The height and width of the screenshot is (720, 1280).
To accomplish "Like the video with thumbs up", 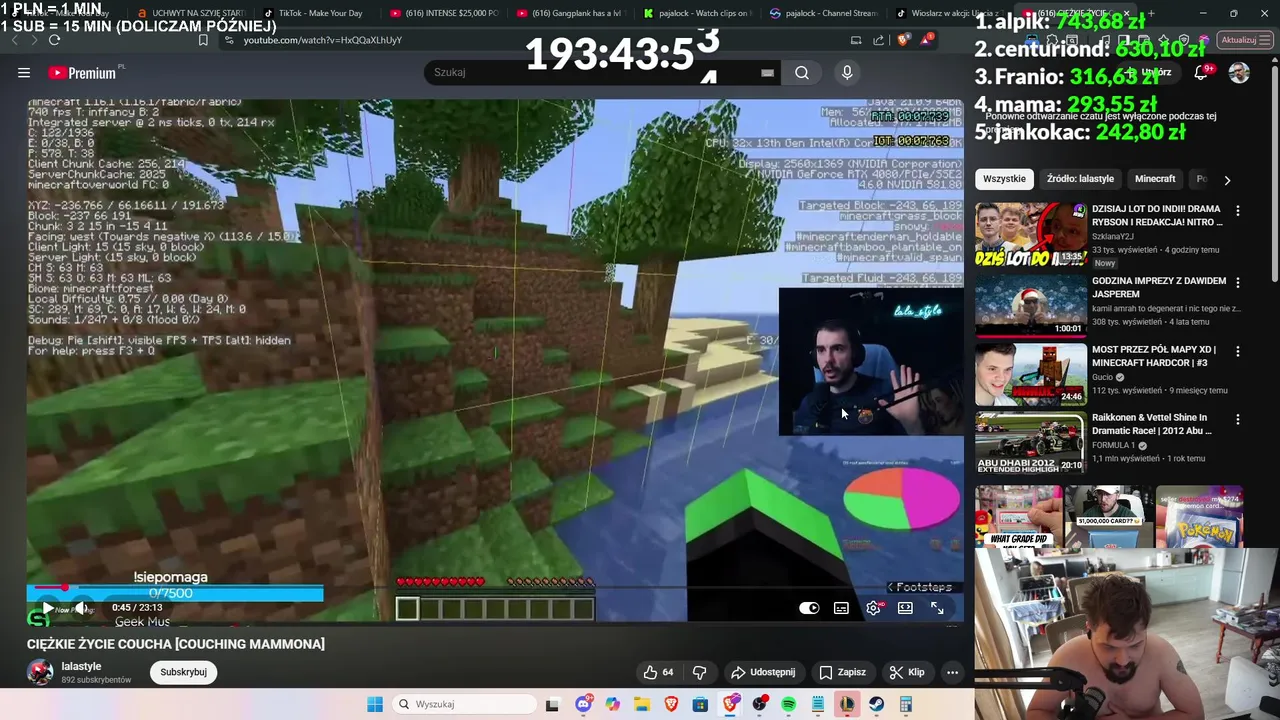I will 659,672.
